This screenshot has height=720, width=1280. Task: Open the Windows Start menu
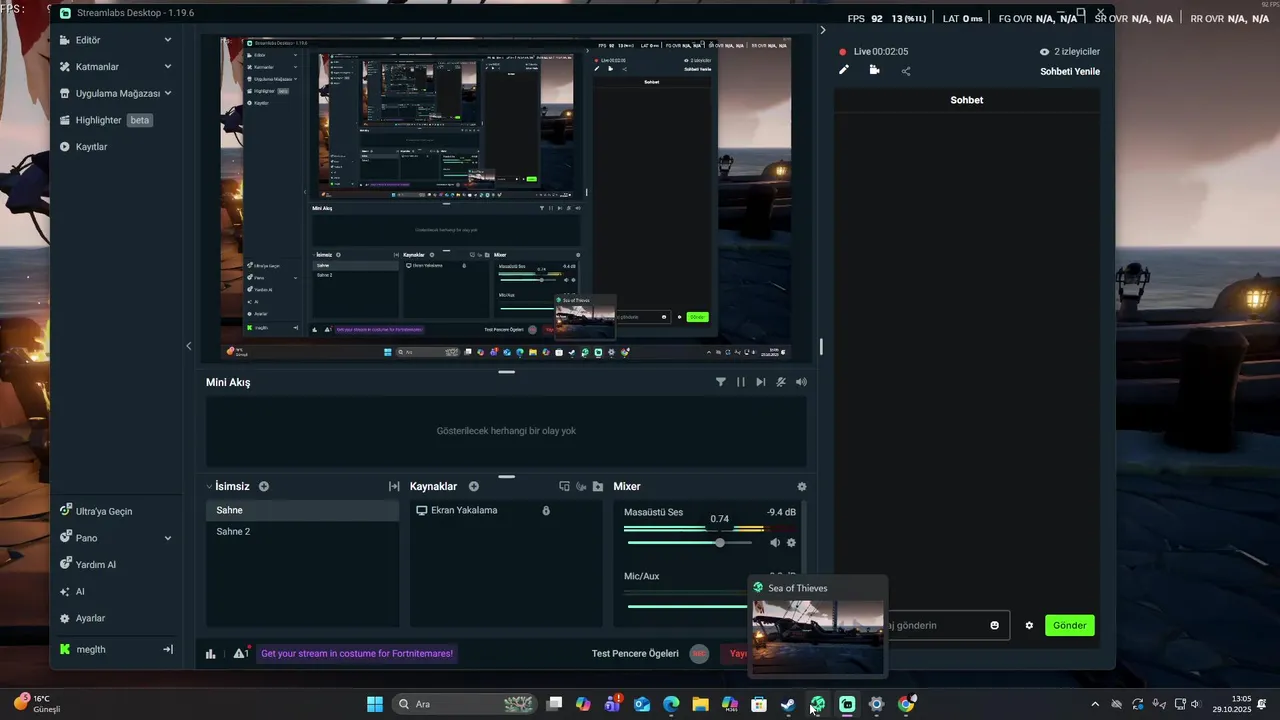[375, 704]
